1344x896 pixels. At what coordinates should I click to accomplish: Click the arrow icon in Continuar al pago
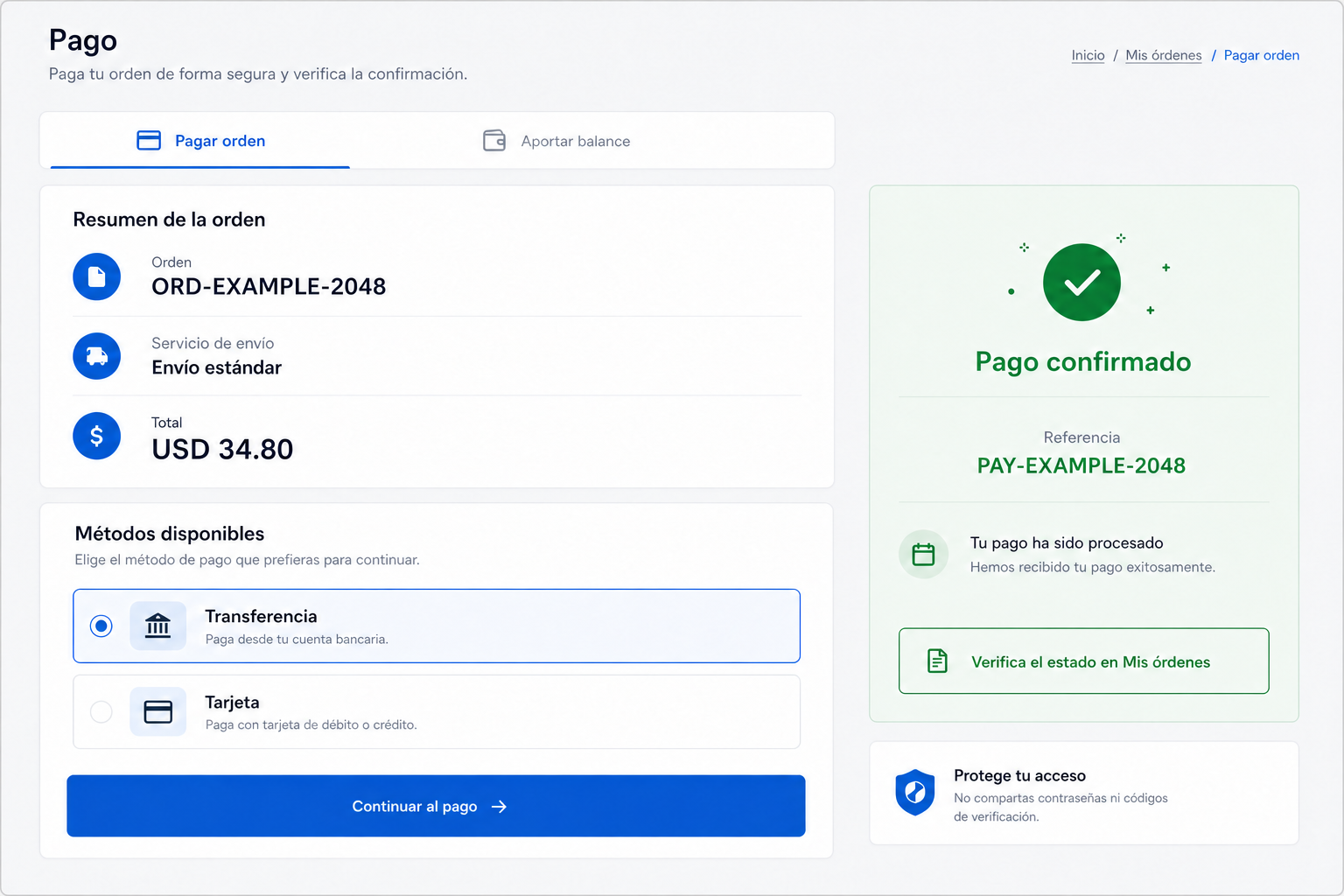(x=499, y=807)
